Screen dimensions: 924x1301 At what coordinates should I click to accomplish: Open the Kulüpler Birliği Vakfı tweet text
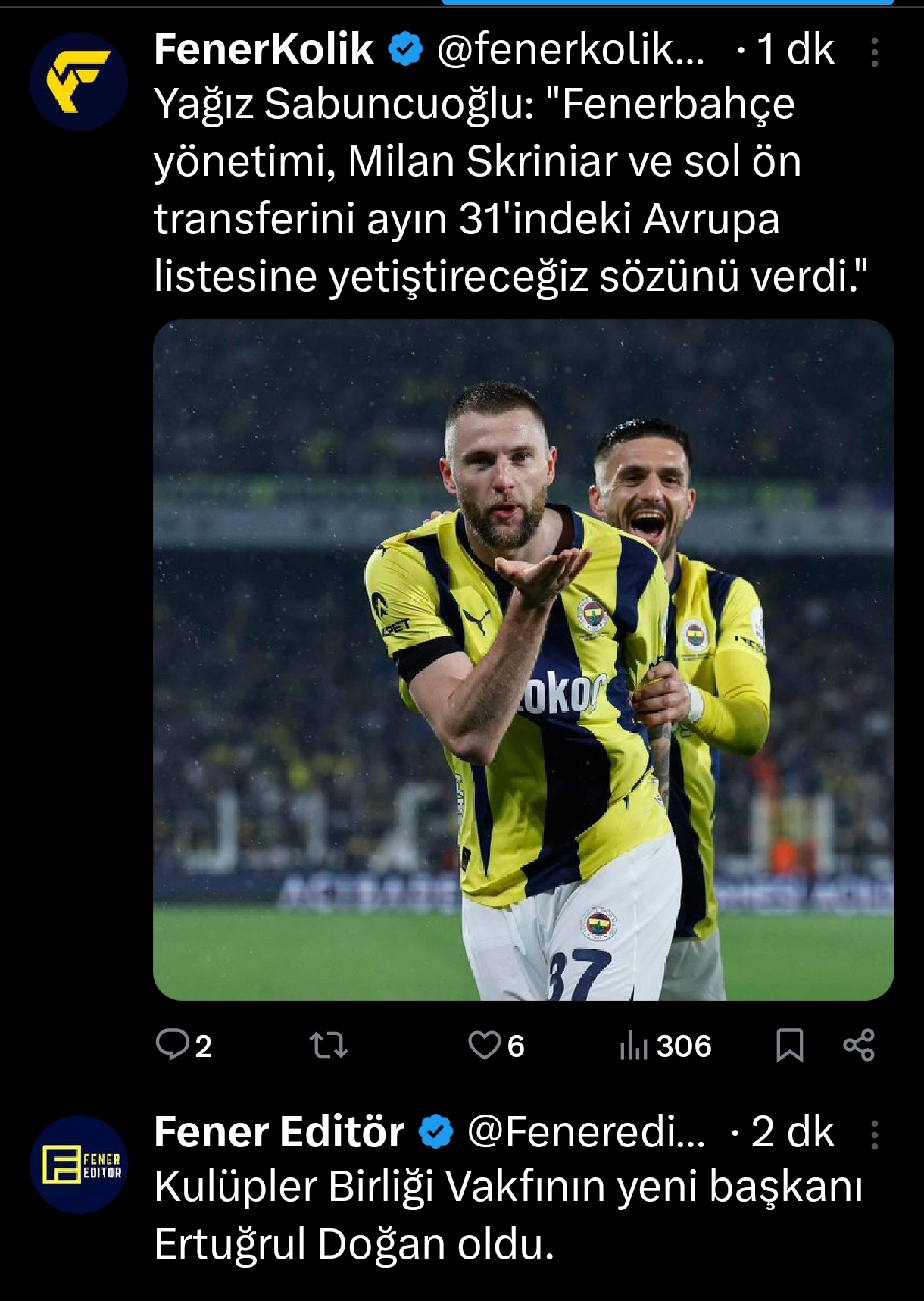(508, 1215)
